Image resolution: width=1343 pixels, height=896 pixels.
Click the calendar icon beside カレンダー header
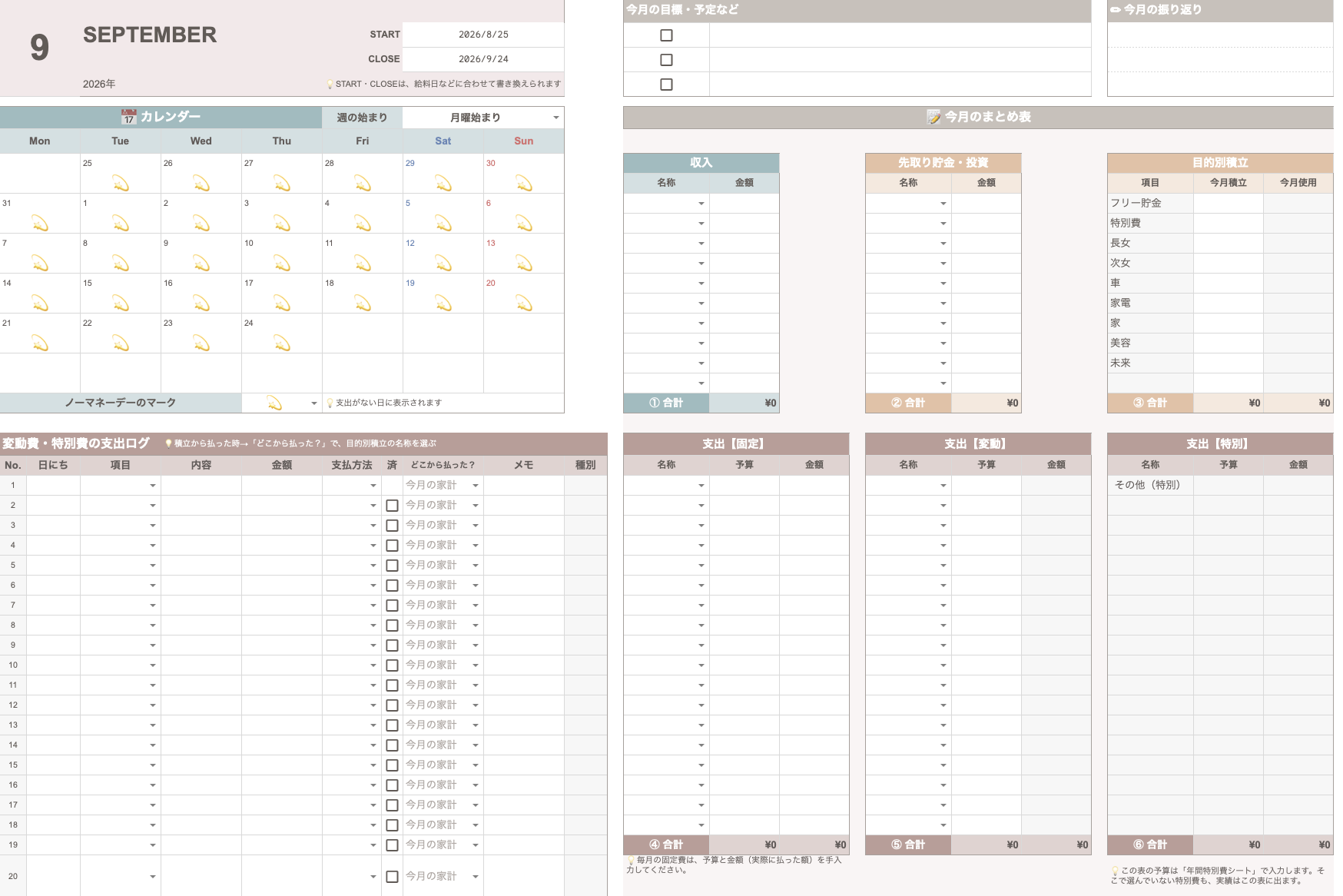tap(128, 117)
